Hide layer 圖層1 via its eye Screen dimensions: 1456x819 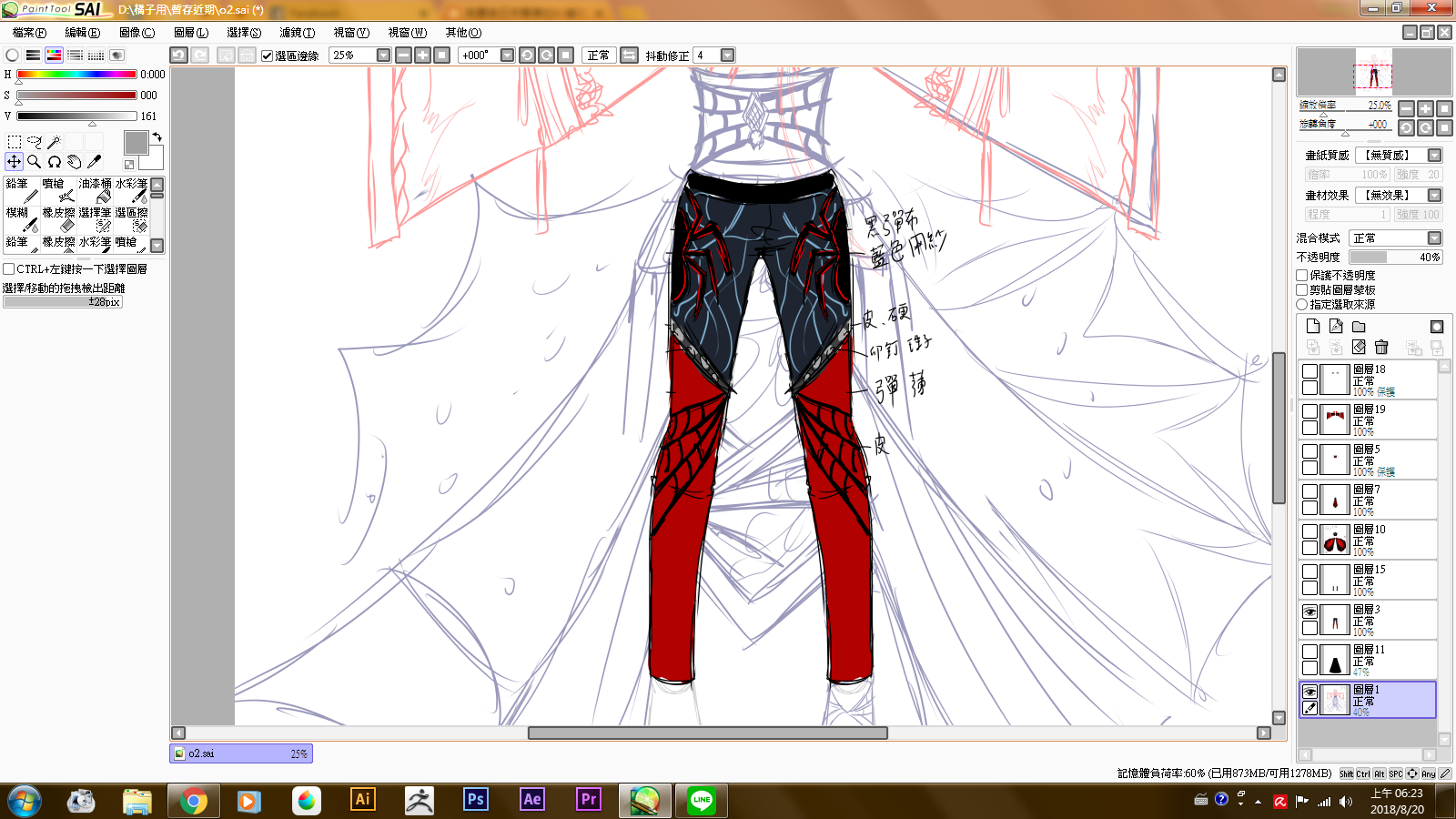click(x=1309, y=692)
